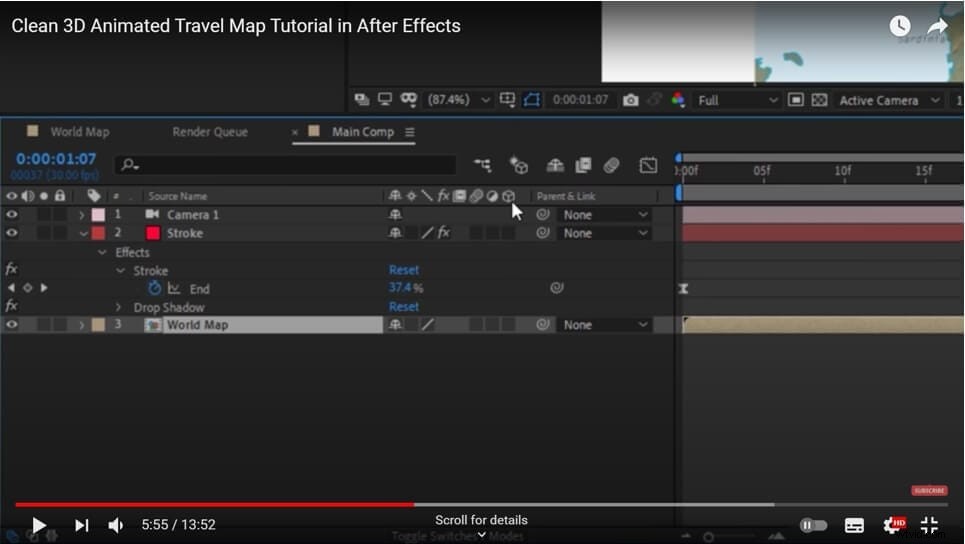This screenshot has height=544, width=965.
Task: Toggle the Stroke layer shy switch
Action: tap(395, 233)
